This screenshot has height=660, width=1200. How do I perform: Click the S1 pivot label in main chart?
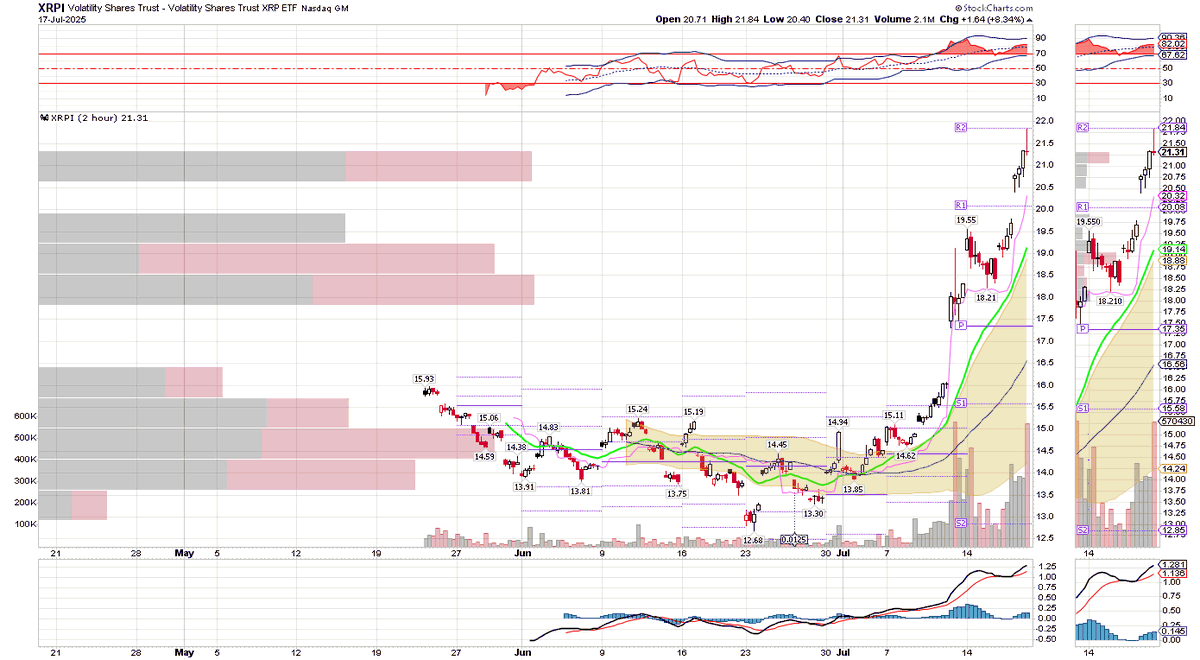click(x=959, y=402)
